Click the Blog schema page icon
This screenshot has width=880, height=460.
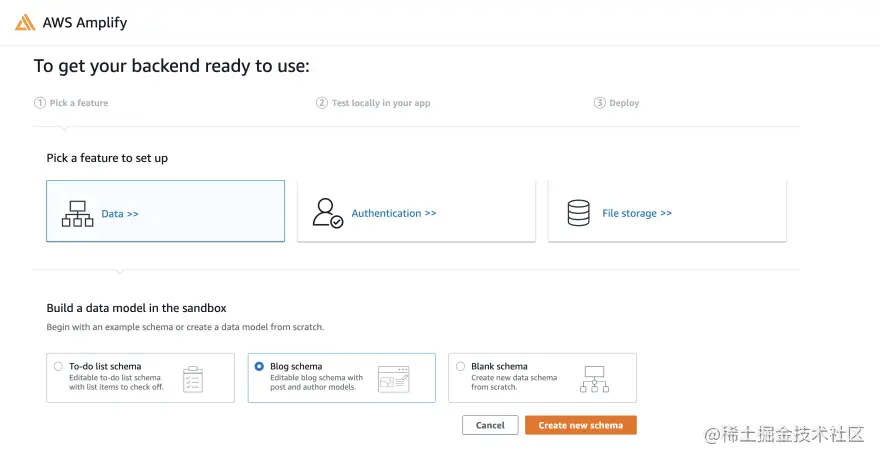pos(393,379)
